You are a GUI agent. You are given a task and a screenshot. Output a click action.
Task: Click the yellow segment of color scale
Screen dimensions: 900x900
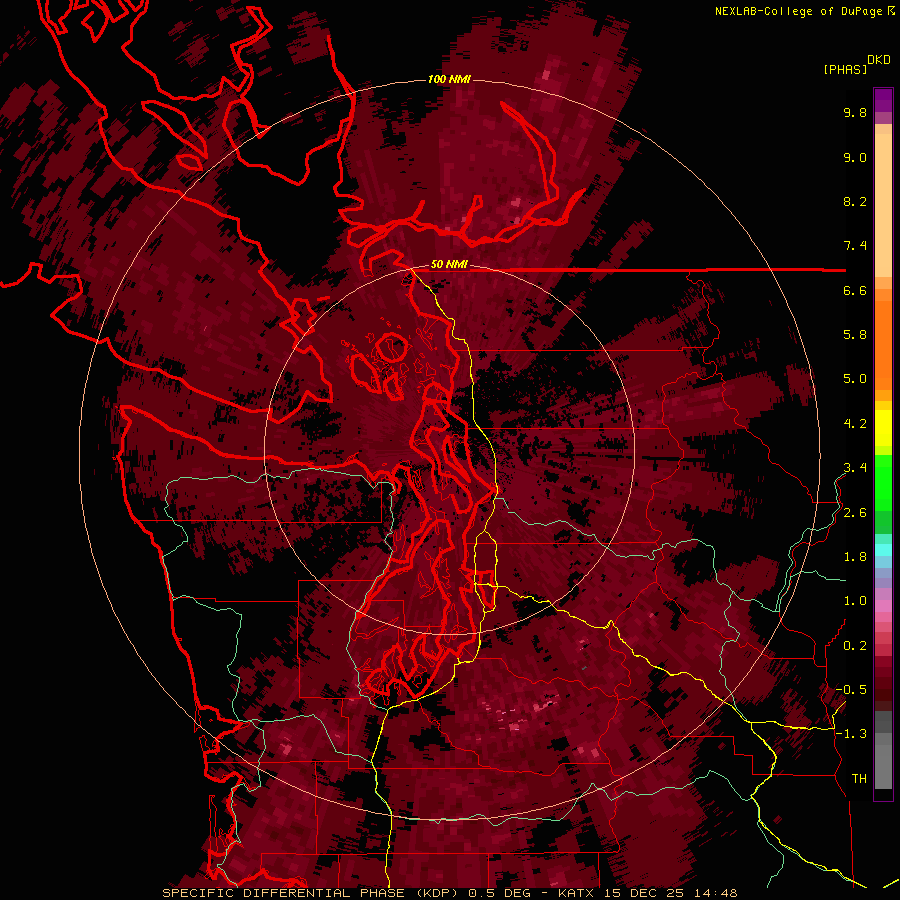(x=883, y=428)
